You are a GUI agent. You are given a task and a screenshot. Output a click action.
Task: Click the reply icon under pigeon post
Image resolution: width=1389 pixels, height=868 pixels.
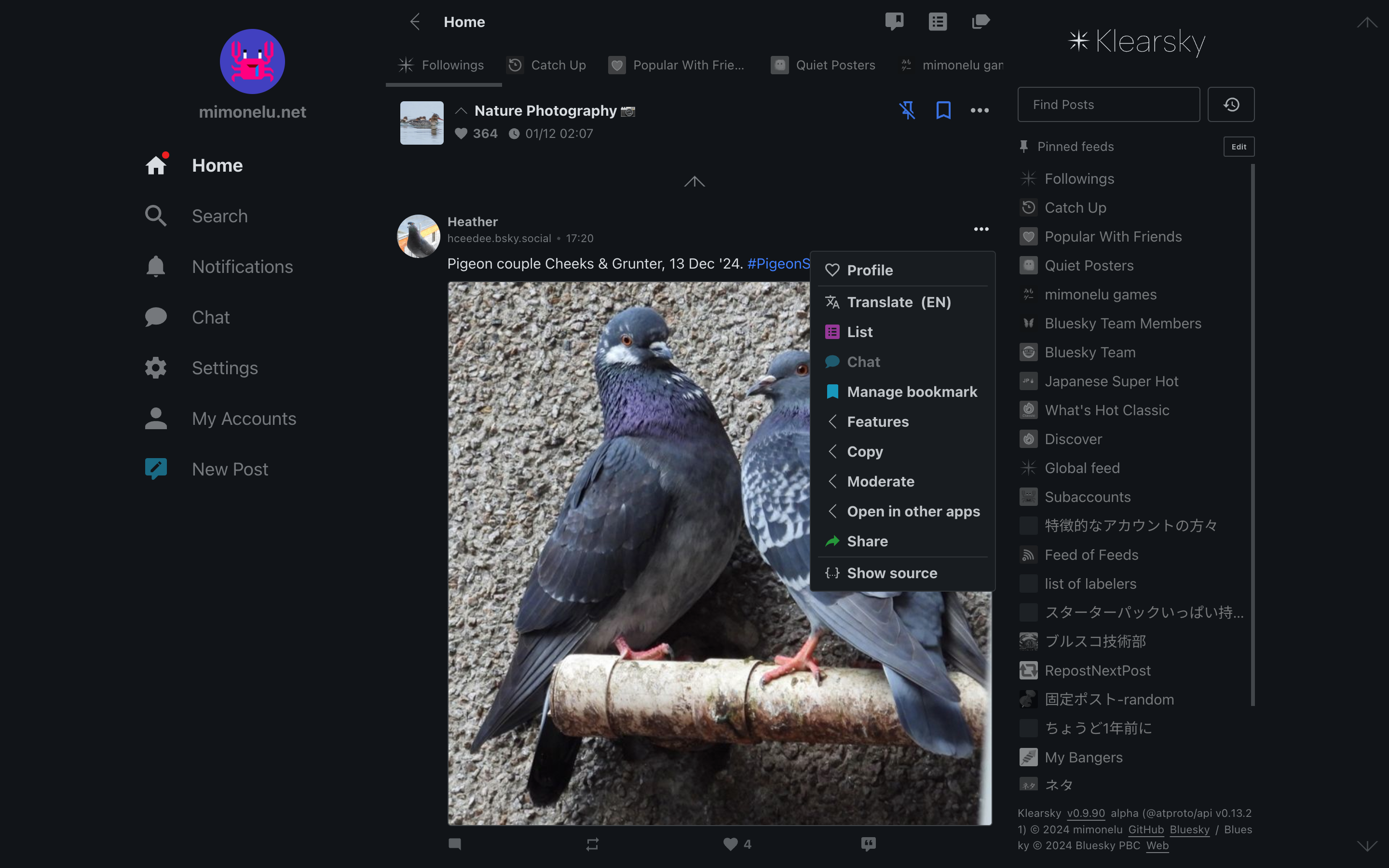click(455, 844)
